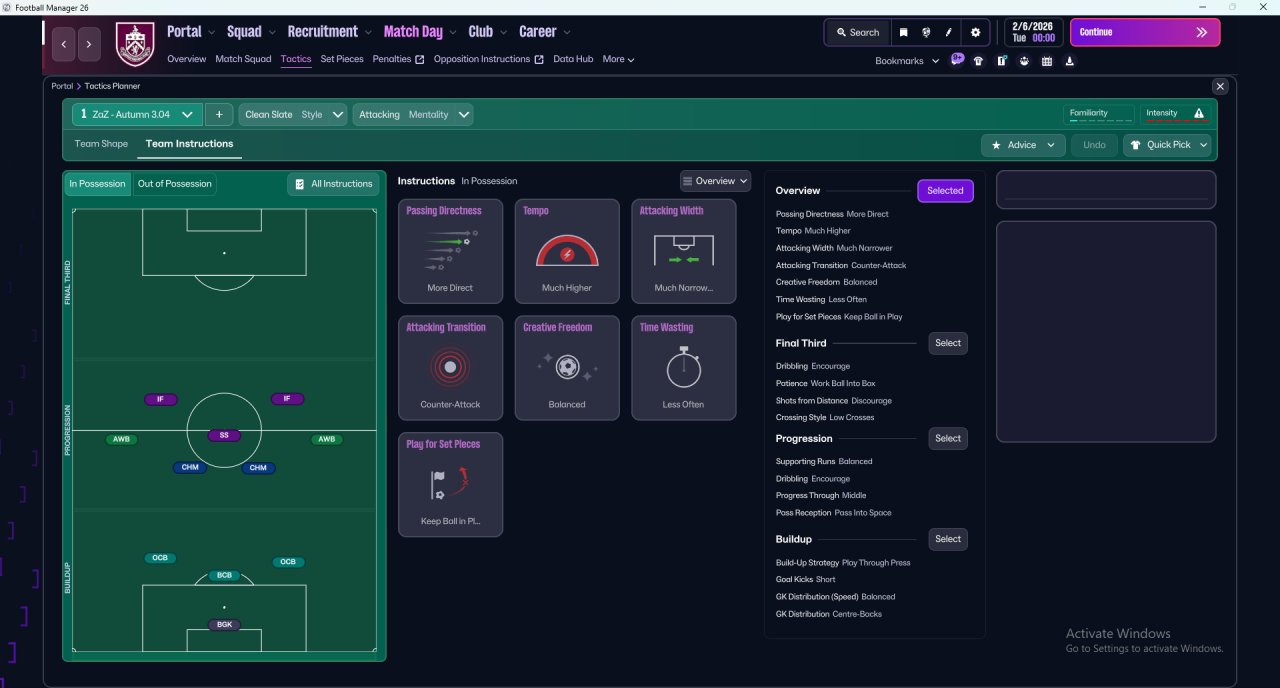Select the BCB defender marker on pitch
The height and width of the screenshot is (688, 1280).
pyautogui.click(x=224, y=575)
